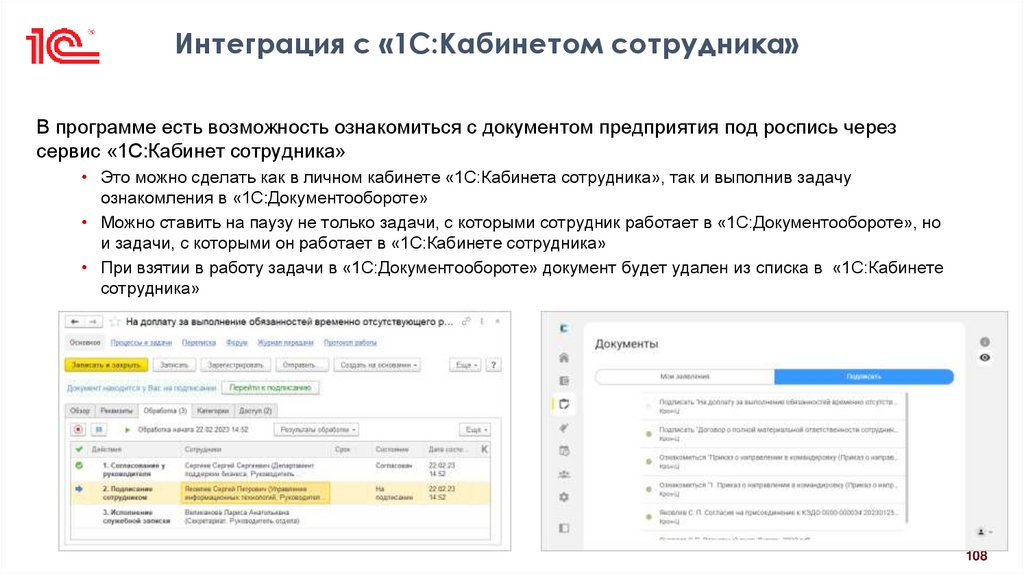The height and width of the screenshot is (574, 1024).
Task: Click the green play processing icon
Action: (127, 430)
